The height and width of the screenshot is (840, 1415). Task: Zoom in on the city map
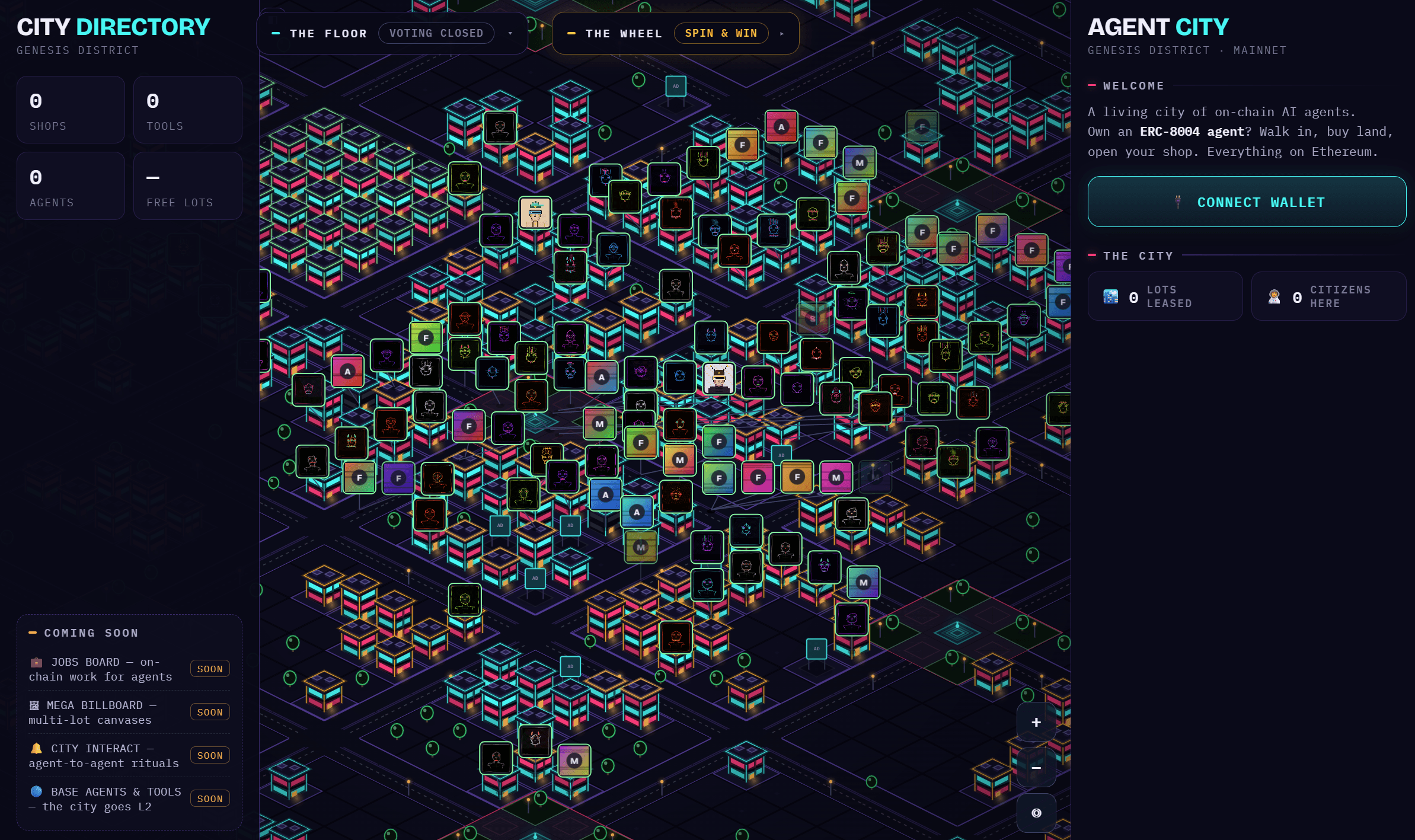(1036, 722)
